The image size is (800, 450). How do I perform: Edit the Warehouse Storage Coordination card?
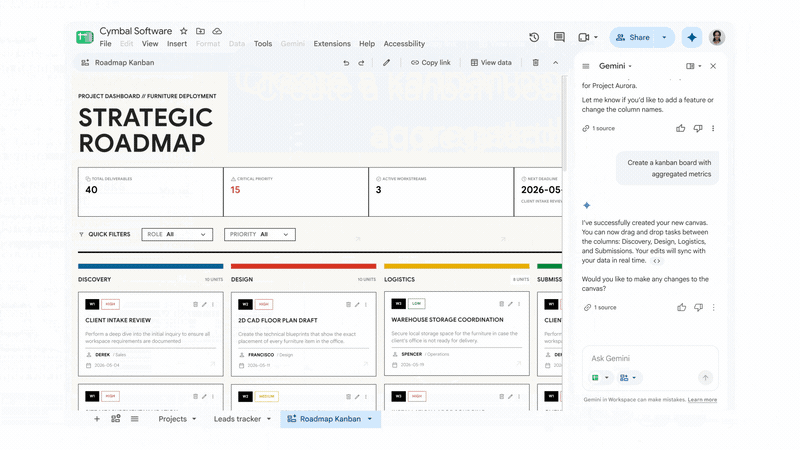click(510, 304)
